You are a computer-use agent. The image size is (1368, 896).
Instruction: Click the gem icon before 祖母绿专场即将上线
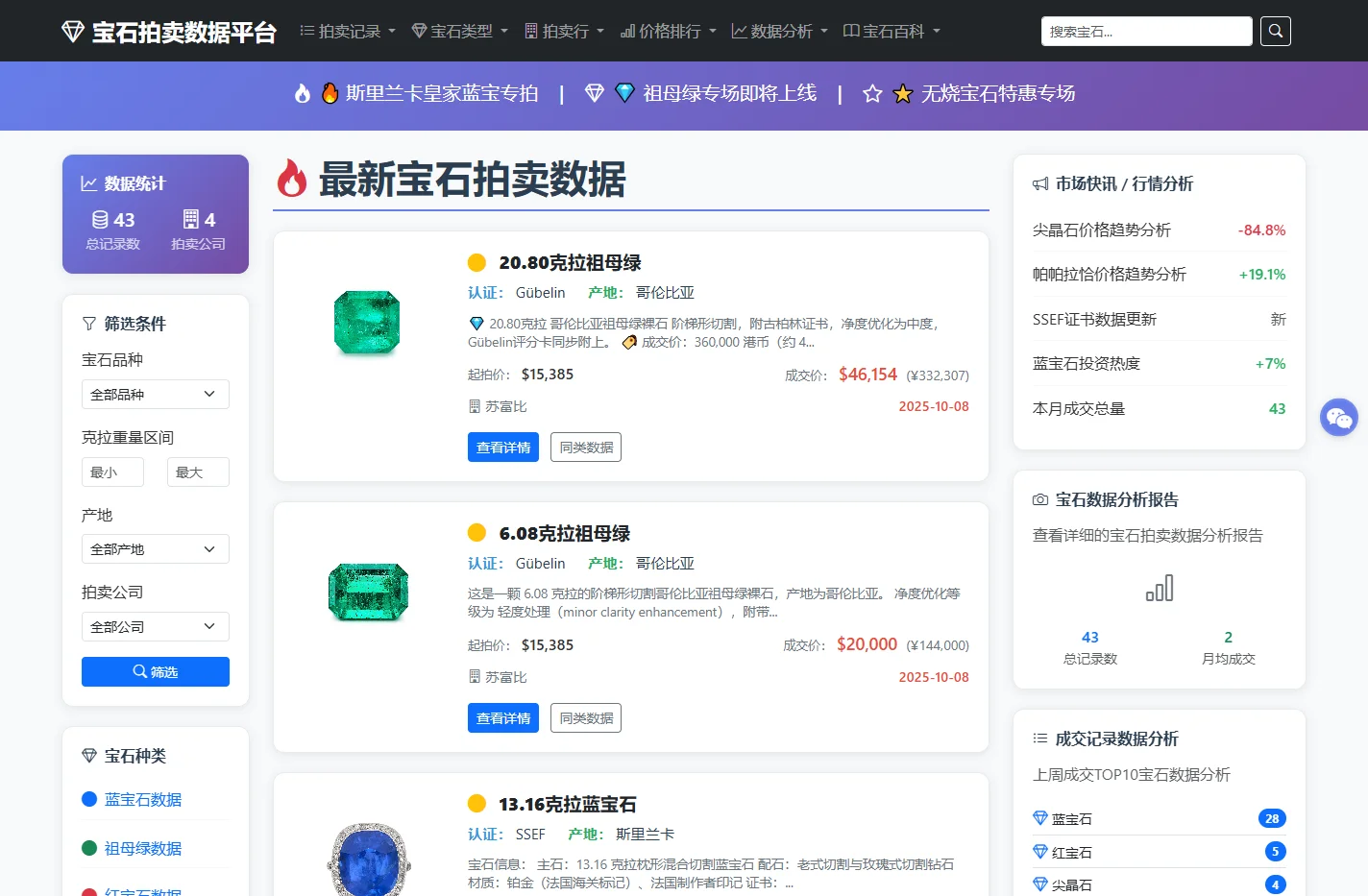(595, 93)
